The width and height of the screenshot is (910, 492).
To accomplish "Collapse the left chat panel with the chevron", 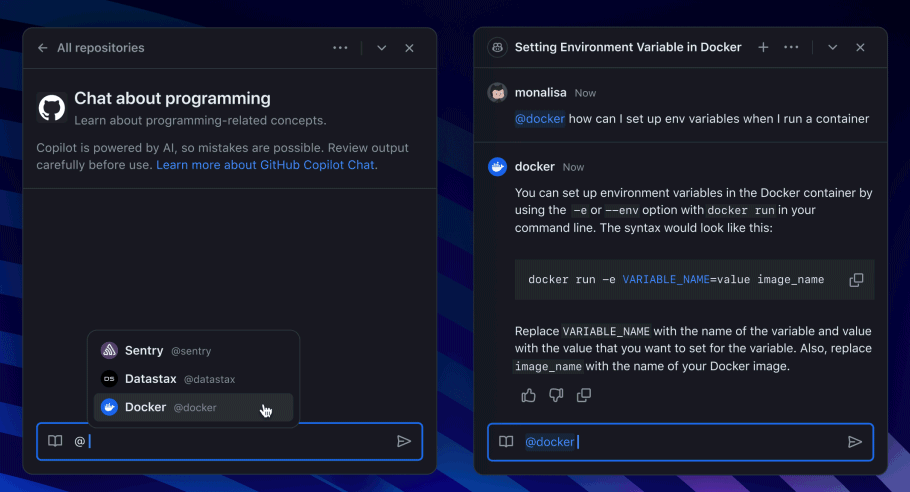I will pyautogui.click(x=381, y=48).
